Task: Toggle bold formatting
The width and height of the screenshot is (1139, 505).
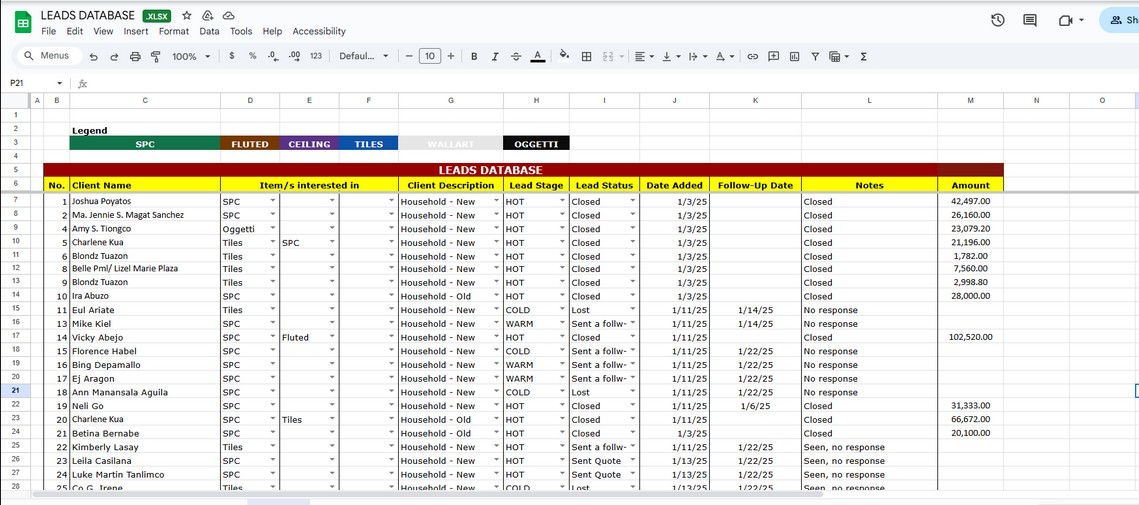Action: coord(474,56)
